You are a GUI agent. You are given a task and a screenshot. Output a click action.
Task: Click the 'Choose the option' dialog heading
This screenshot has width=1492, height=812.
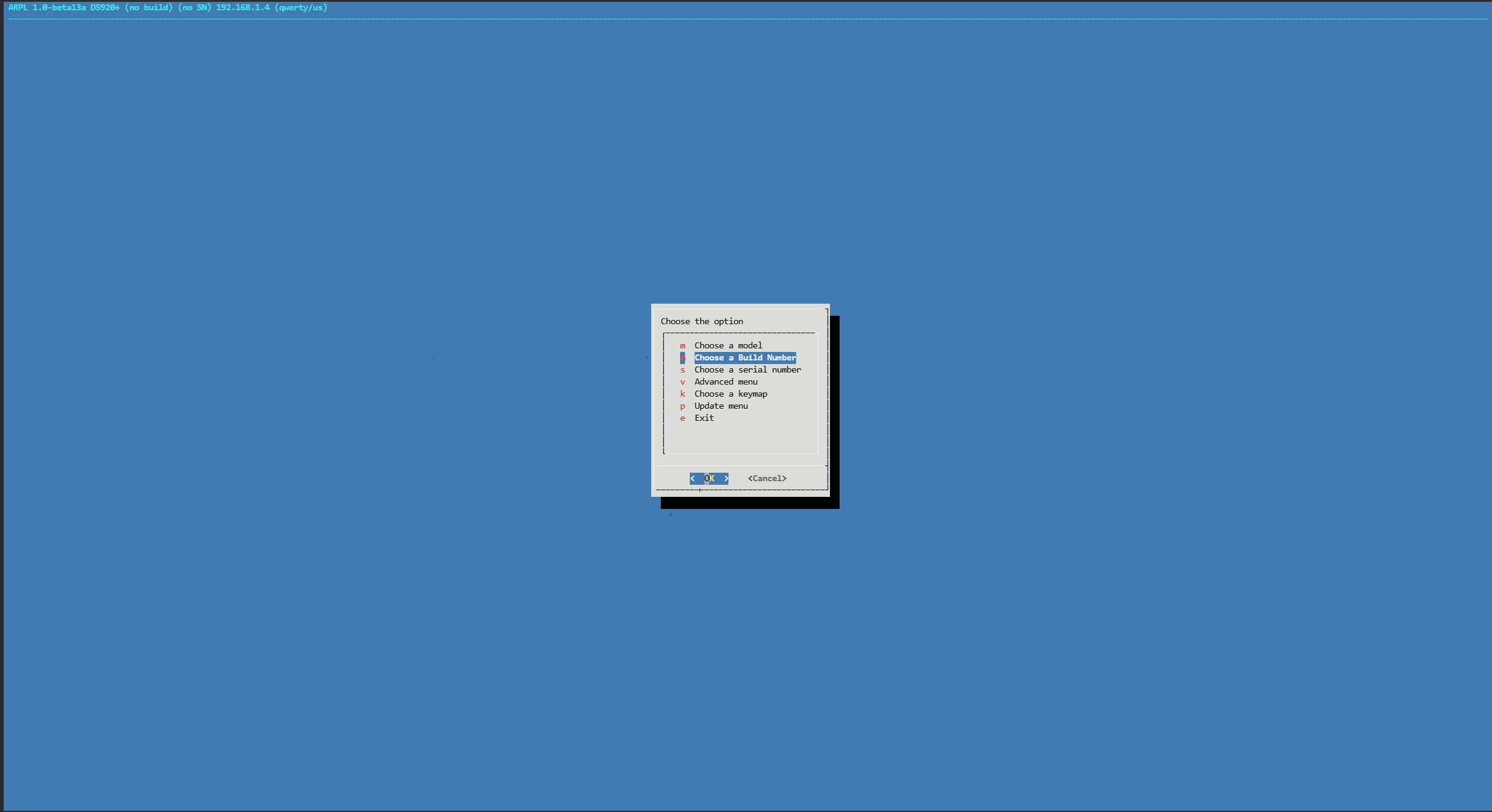(x=701, y=321)
